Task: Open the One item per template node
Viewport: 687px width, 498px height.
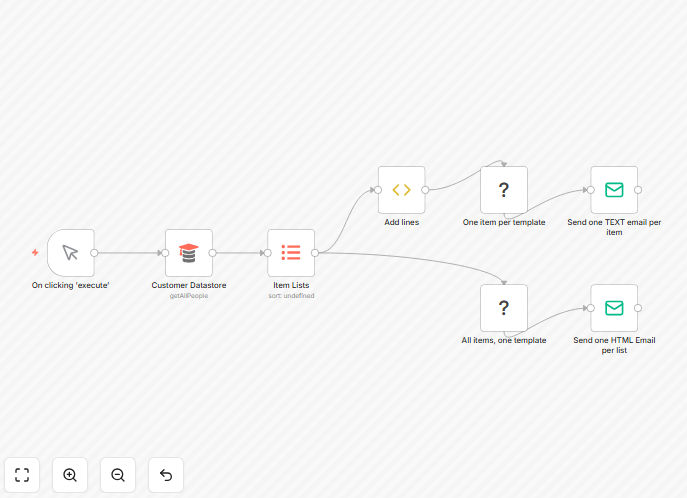Action: (504, 190)
